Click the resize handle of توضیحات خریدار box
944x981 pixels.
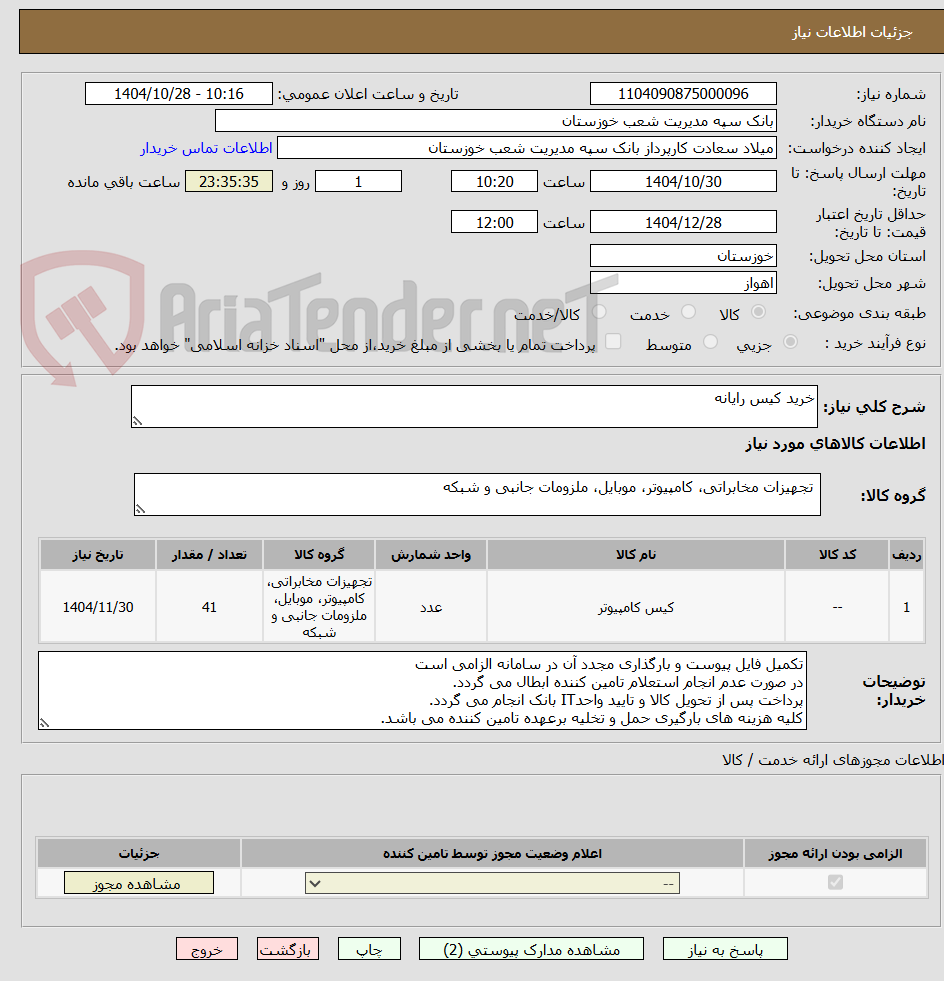click(44, 723)
